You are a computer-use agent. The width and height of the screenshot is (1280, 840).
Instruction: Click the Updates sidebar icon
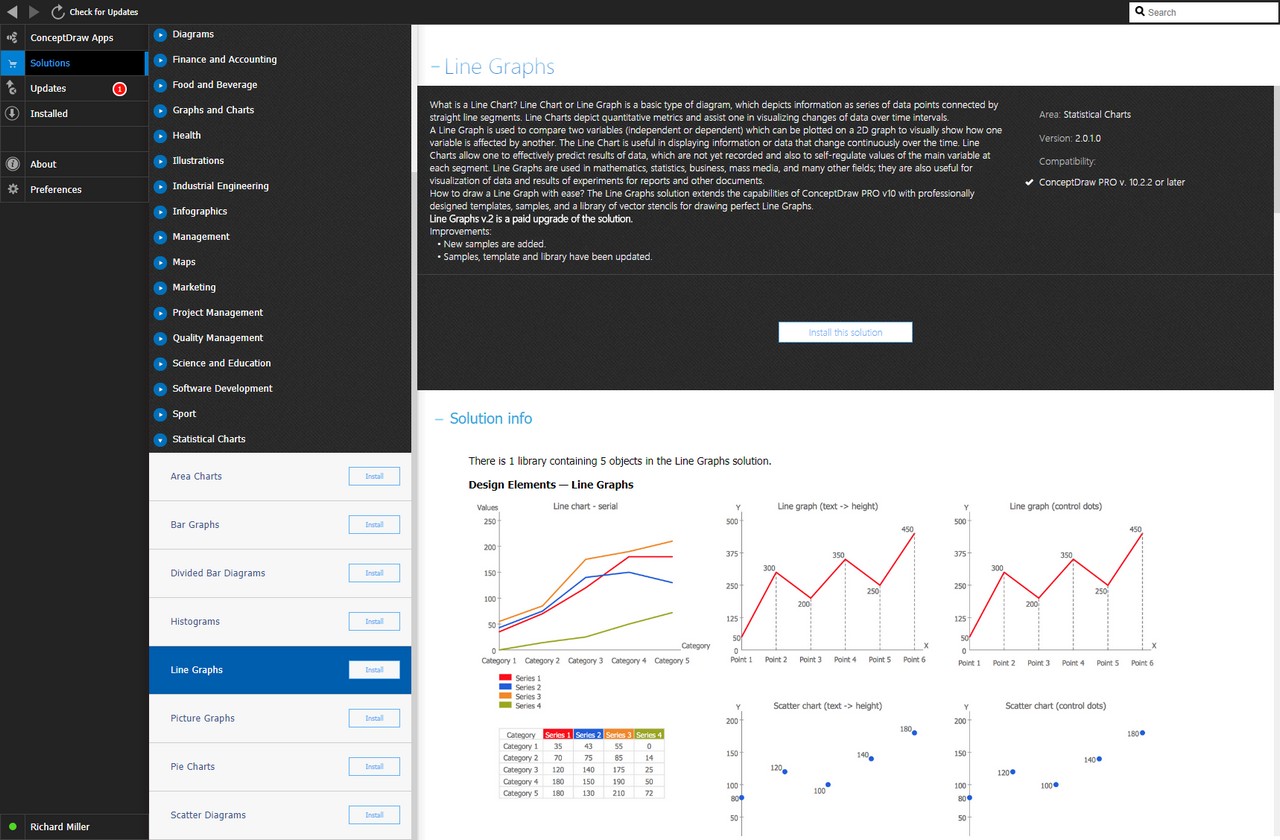12,88
